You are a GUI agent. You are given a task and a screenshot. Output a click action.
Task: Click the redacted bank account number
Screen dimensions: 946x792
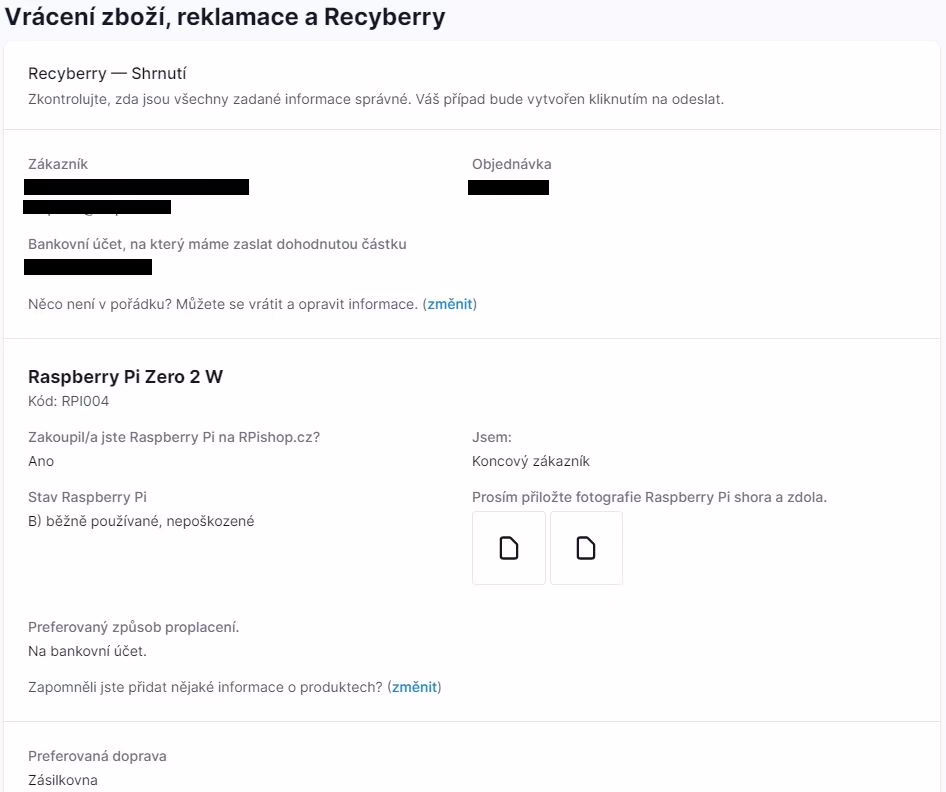[88, 267]
